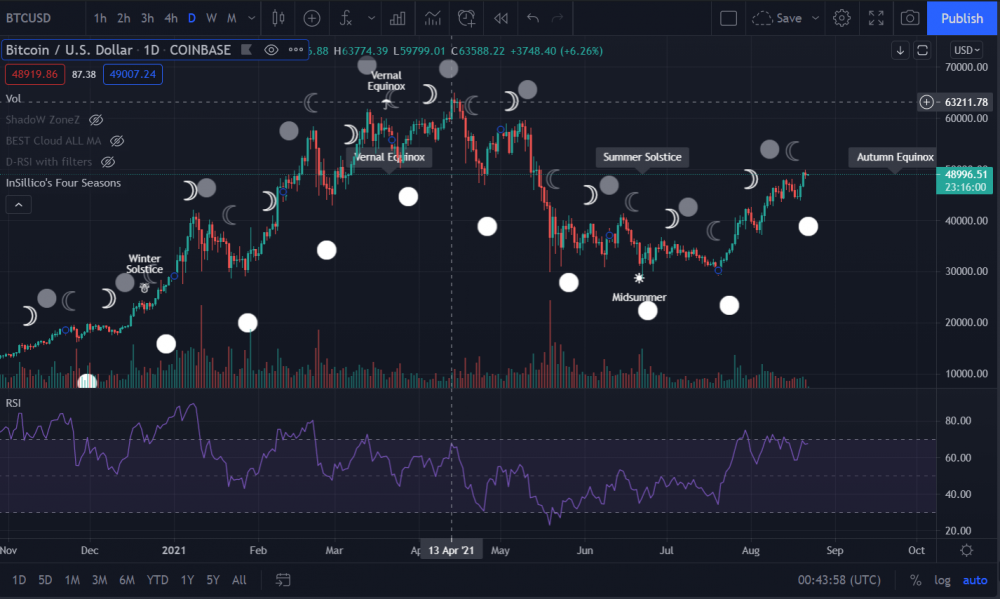Image resolution: width=1000 pixels, height=599 pixels.
Task: Open the USD currency dropdown
Action: (x=966, y=50)
